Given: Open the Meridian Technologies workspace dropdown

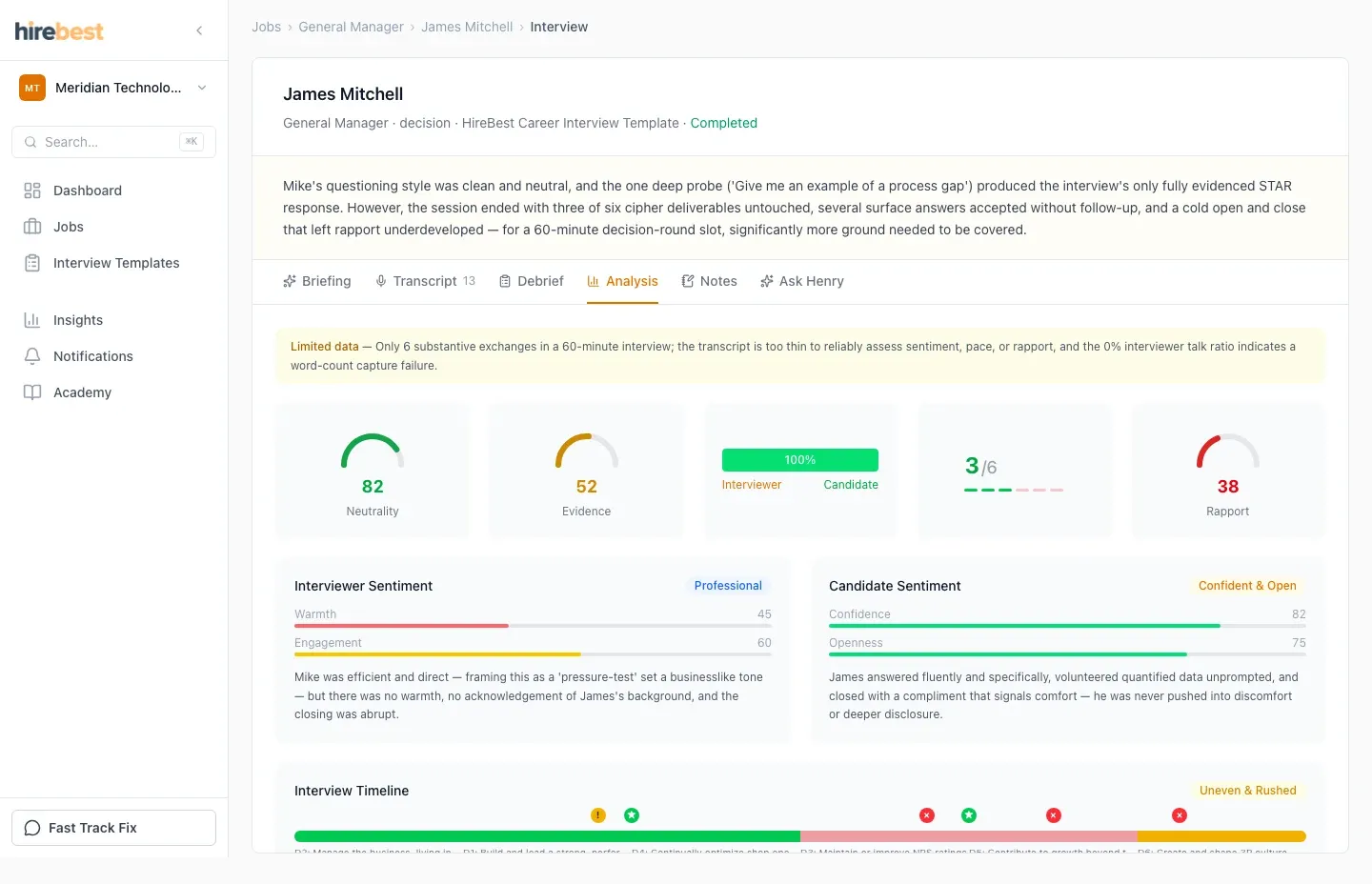Looking at the screenshot, I should tap(113, 88).
